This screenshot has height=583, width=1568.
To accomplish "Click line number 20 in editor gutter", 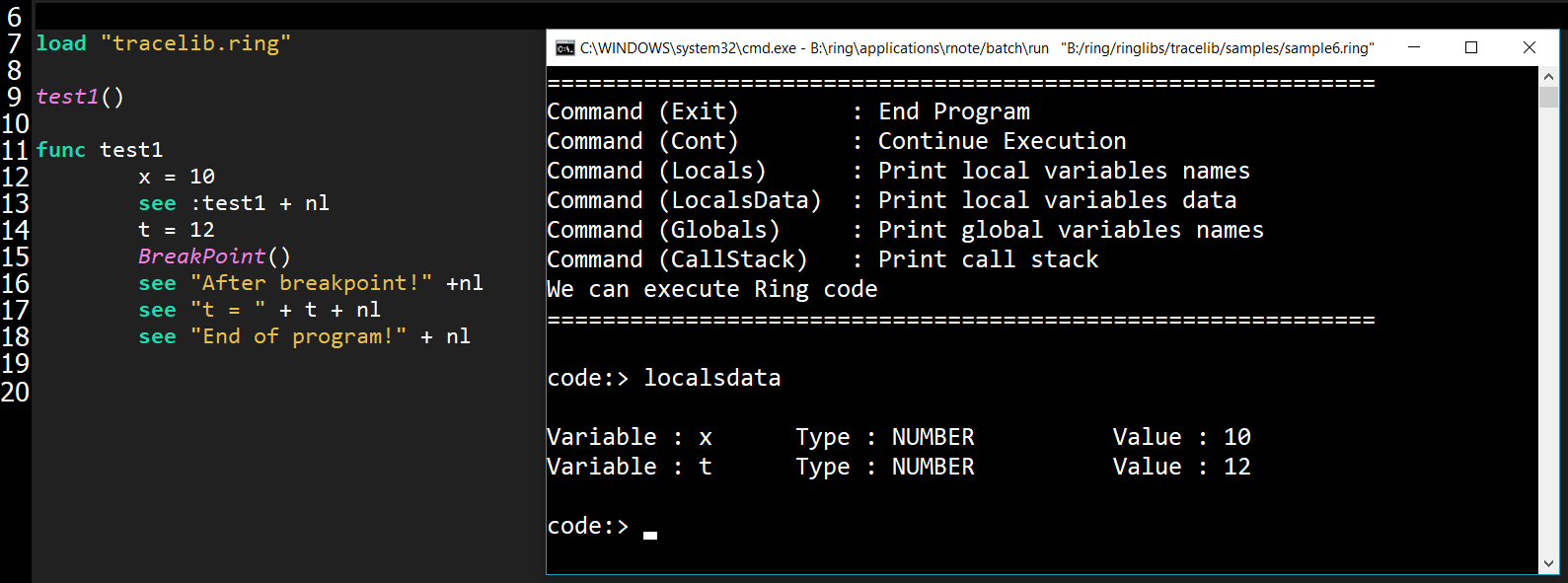I will [16, 392].
